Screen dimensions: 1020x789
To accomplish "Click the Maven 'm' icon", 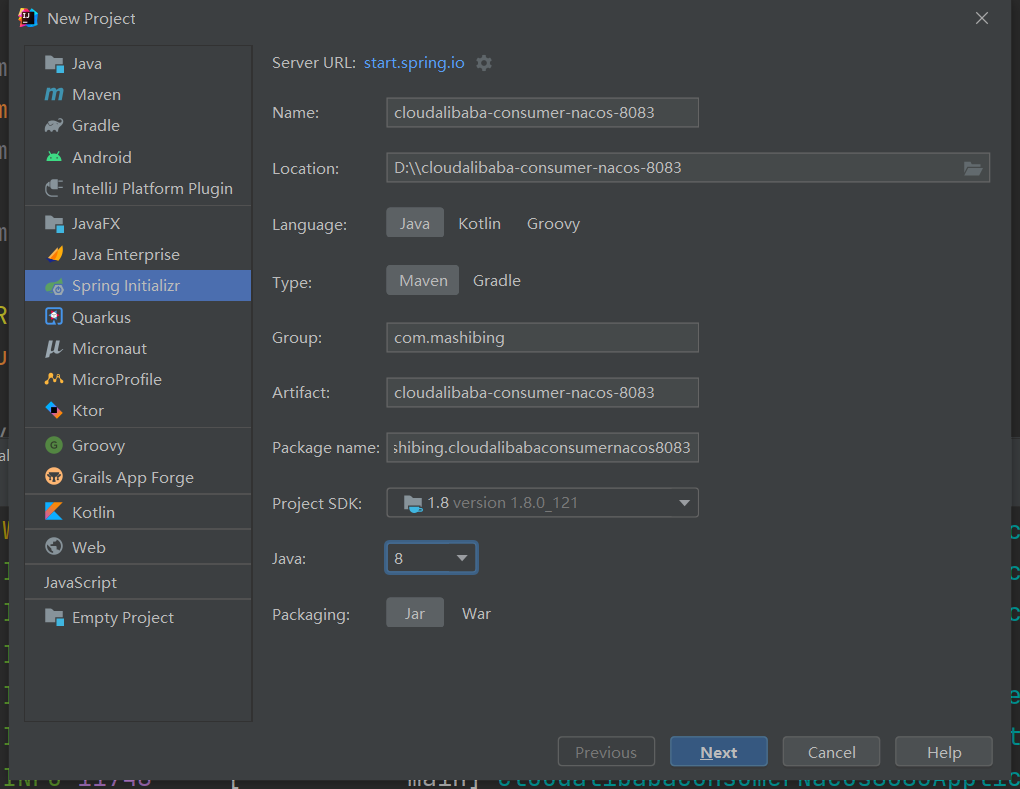I will (54, 94).
